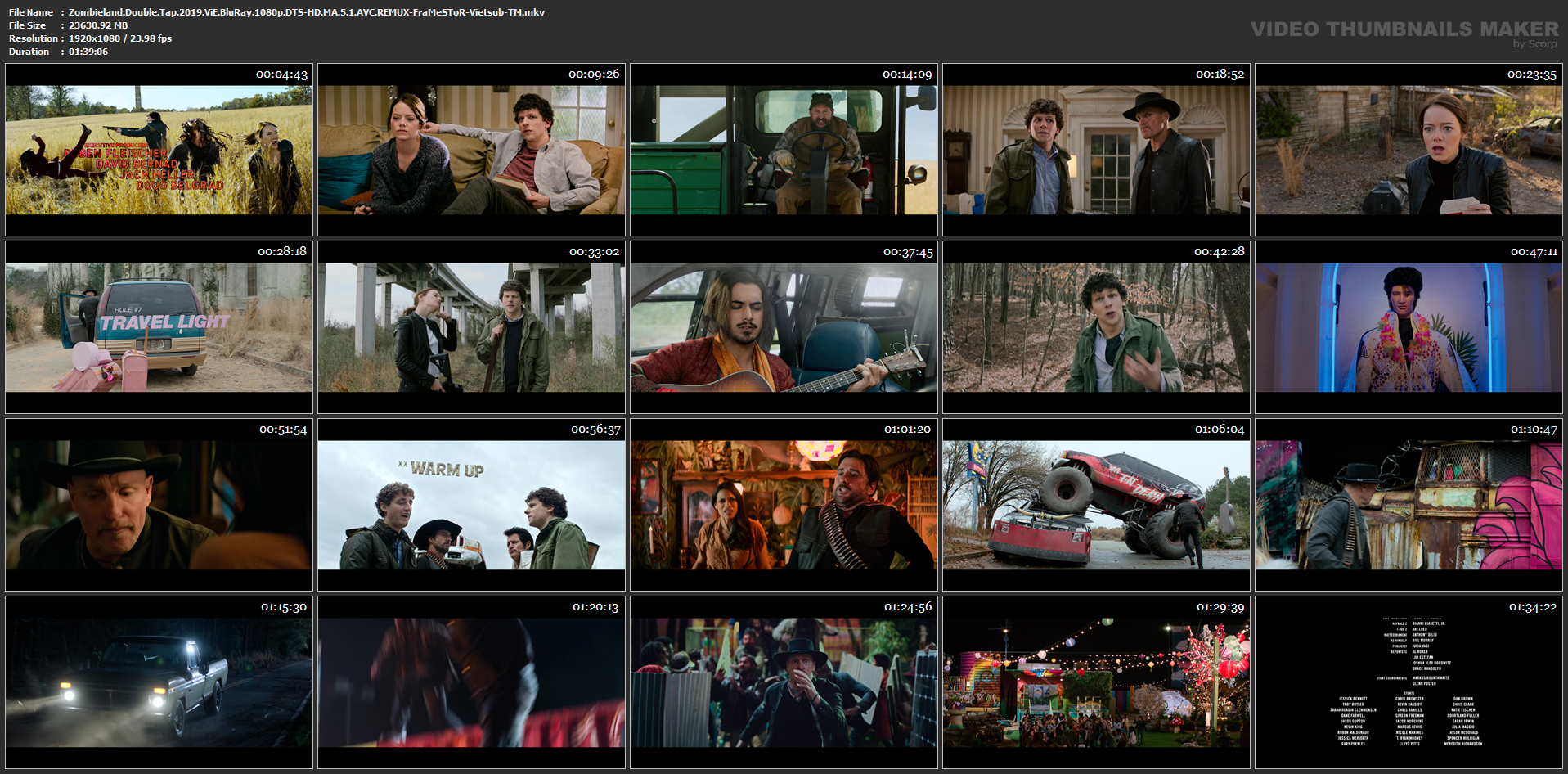Click the 01:34:22 timestamp label
The width and height of the screenshot is (1568, 774).
click(x=1533, y=607)
